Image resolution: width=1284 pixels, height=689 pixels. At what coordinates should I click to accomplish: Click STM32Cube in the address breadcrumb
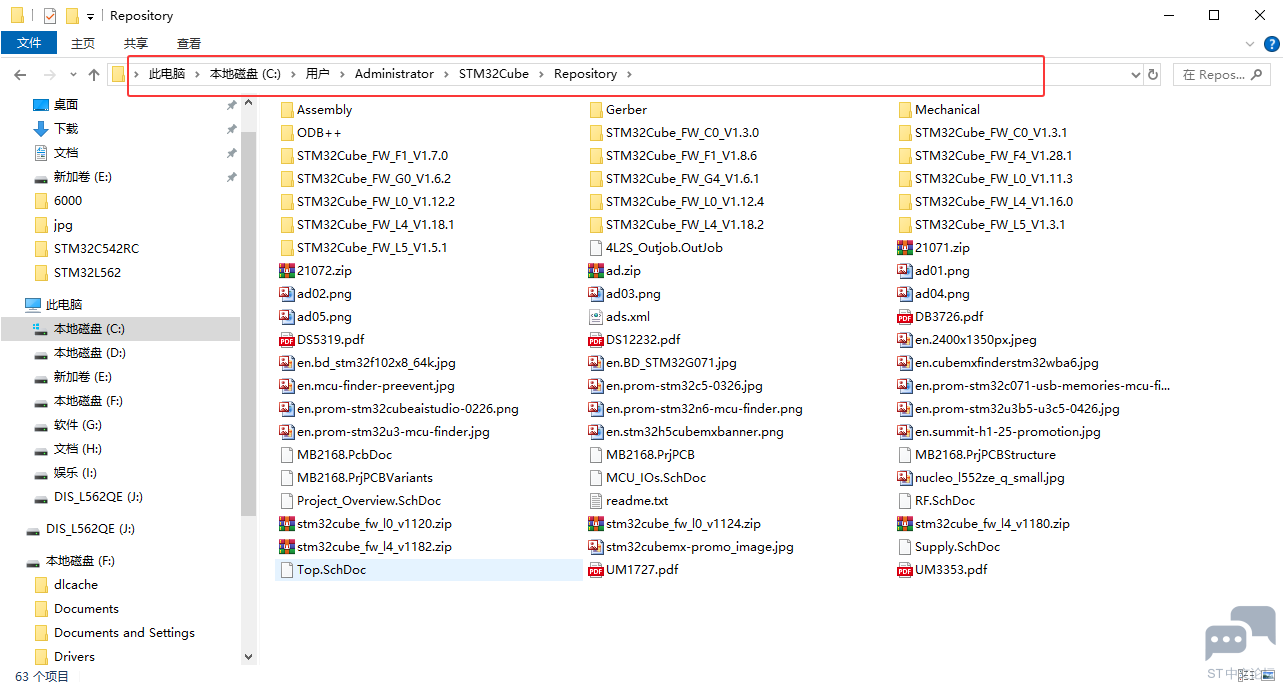494,74
